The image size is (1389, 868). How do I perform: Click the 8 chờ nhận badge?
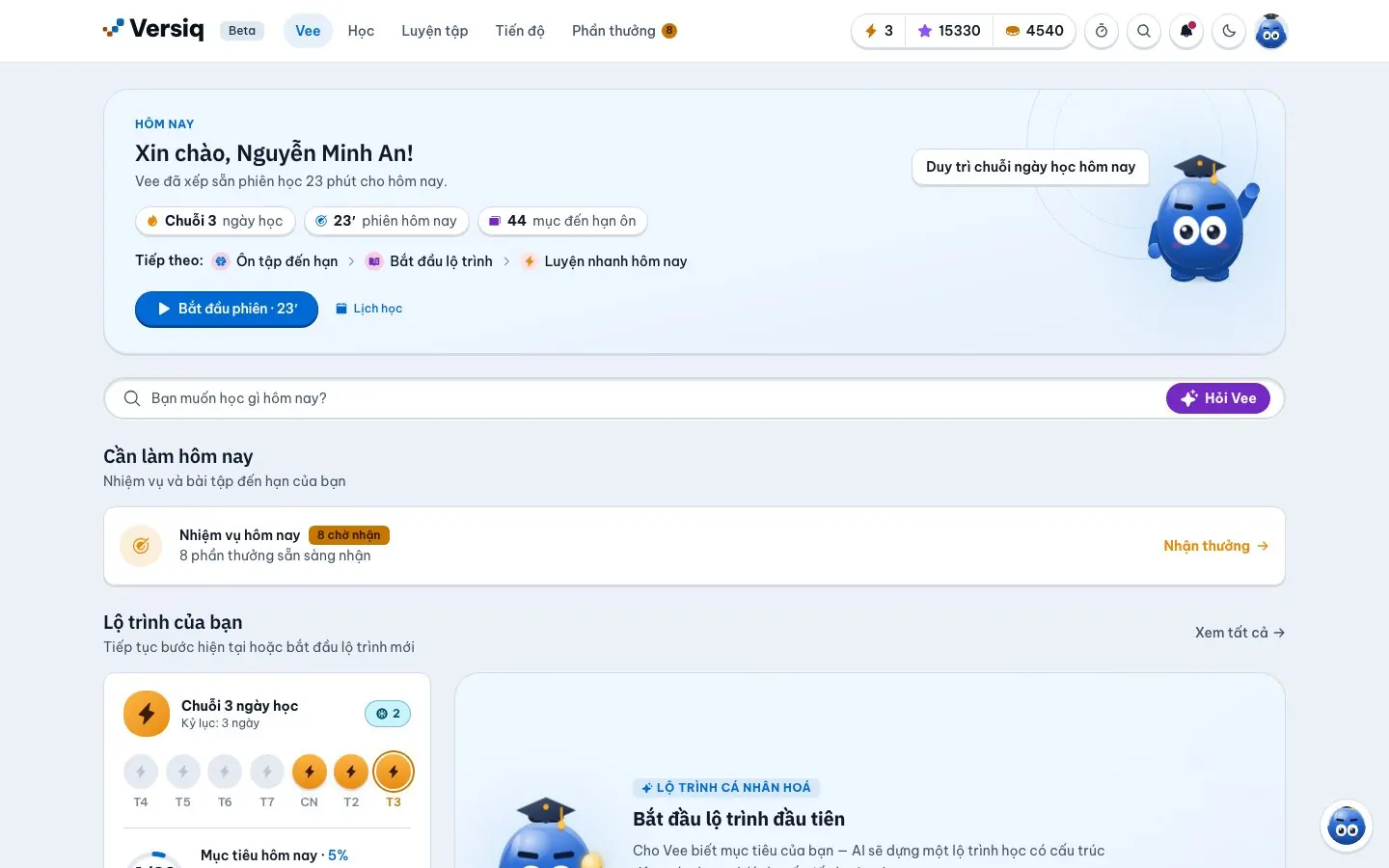349,535
